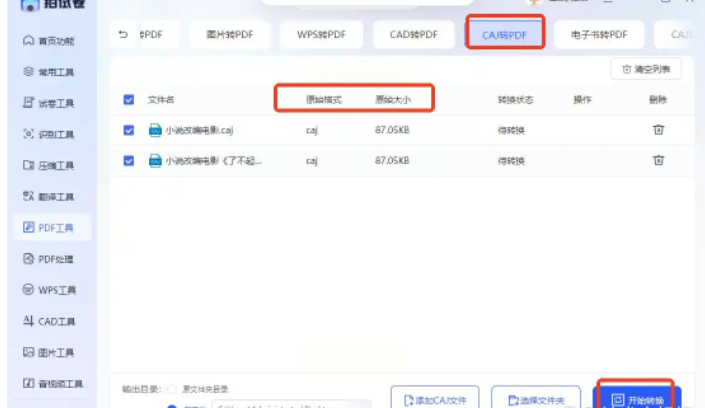Click the 87.05KB size of 小说改编电影.caj
This screenshot has height=408, width=705.
pyautogui.click(x=392, y=130)
